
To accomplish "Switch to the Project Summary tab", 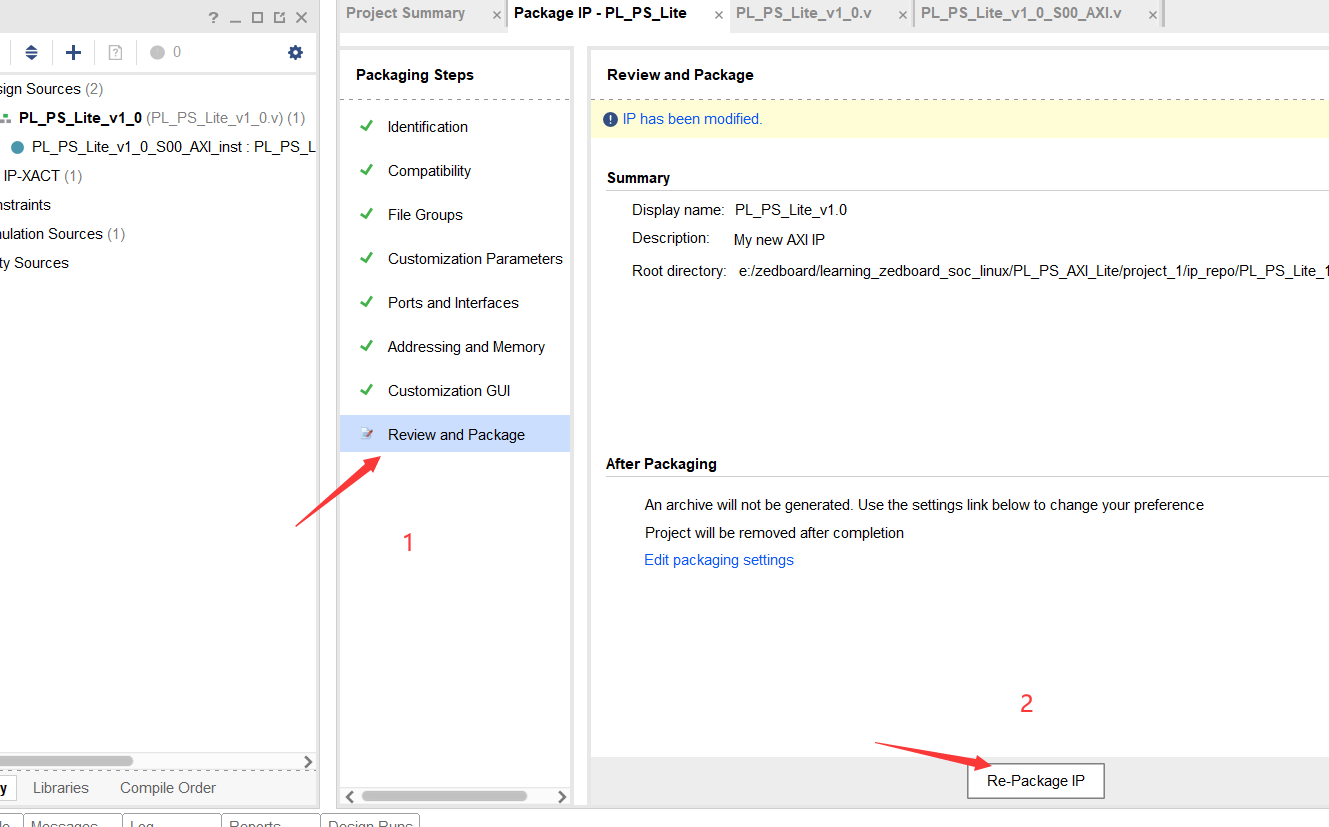I will point(405,13).
